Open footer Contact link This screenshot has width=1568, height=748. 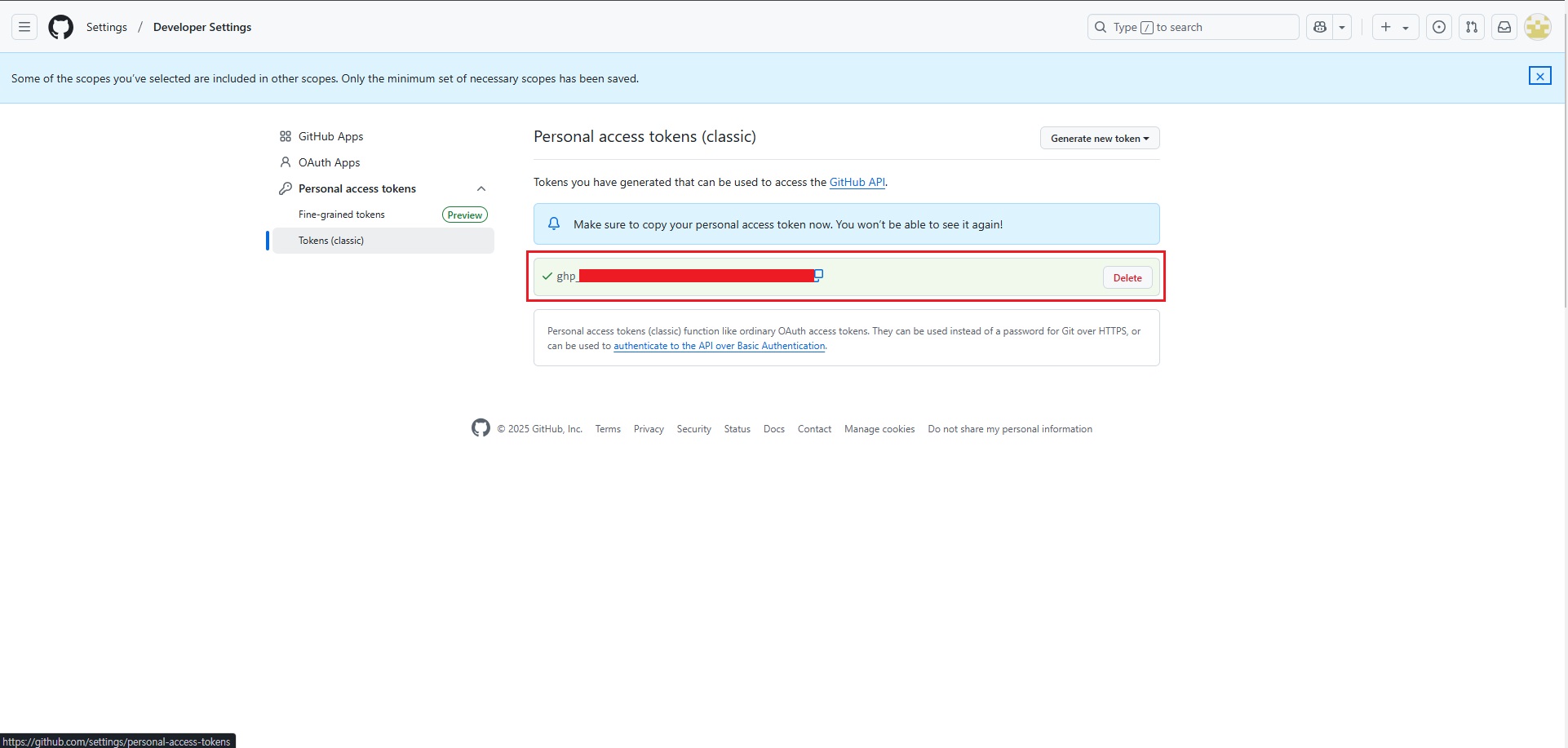point(814,429)
